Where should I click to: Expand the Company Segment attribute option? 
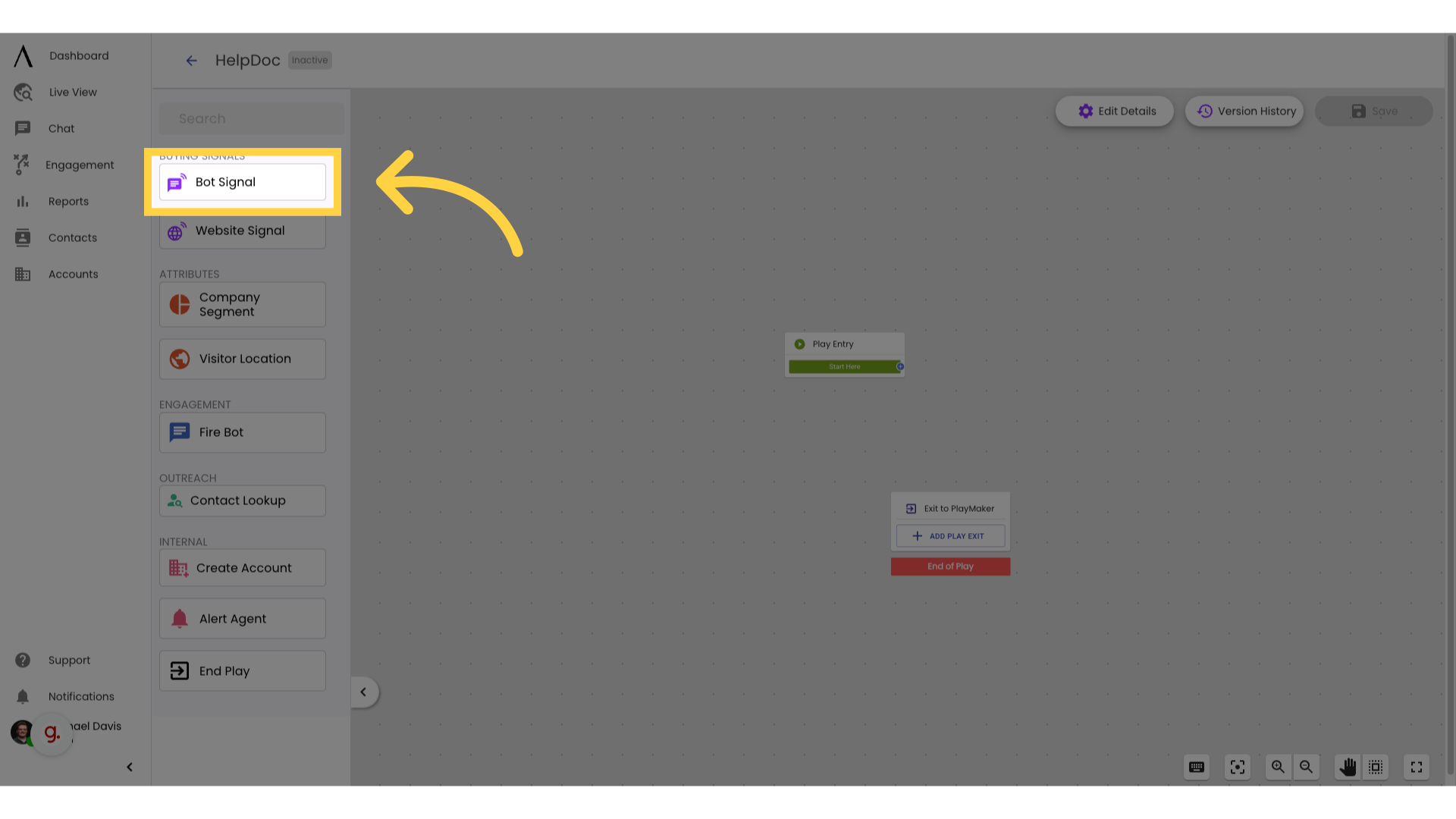pos(242,304)
